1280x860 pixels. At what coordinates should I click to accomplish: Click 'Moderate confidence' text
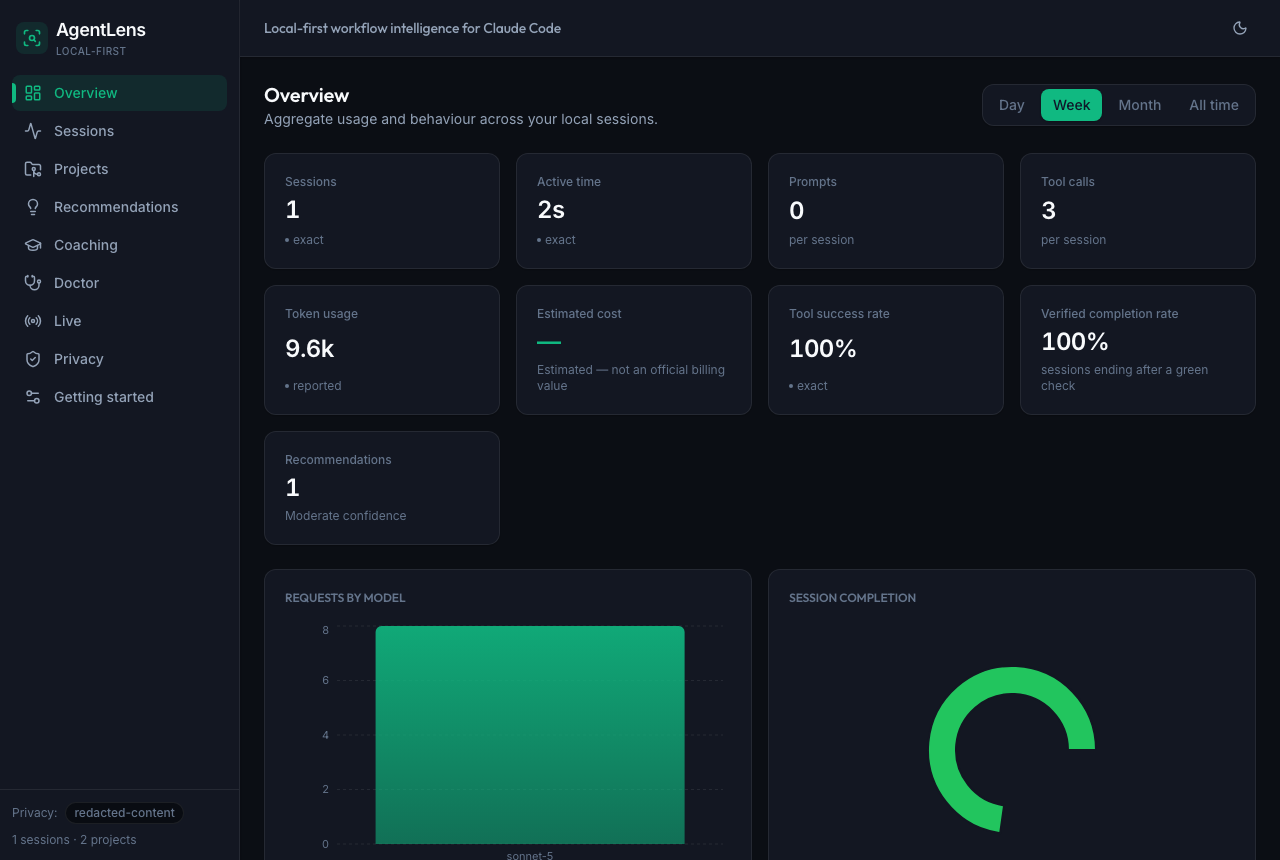(346, 516)
